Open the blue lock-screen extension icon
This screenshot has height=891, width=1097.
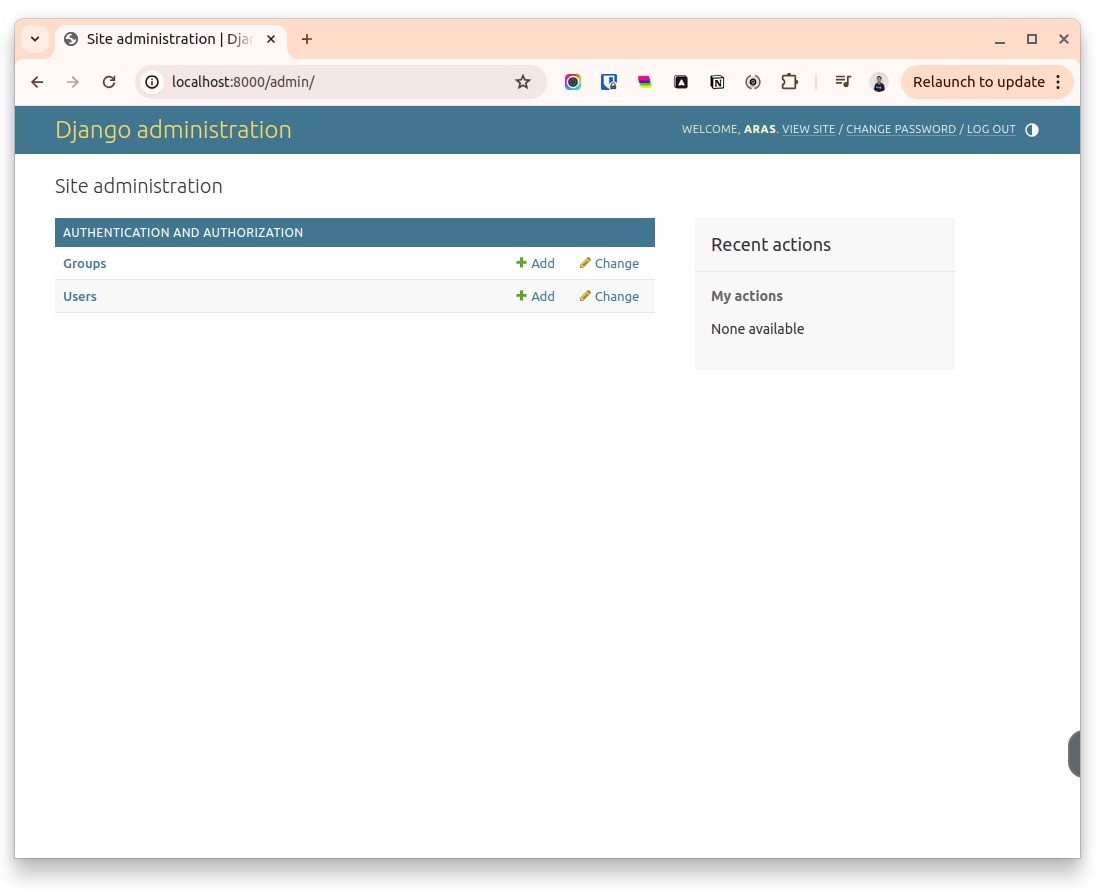pyautogui.click(x=609, y=82)
